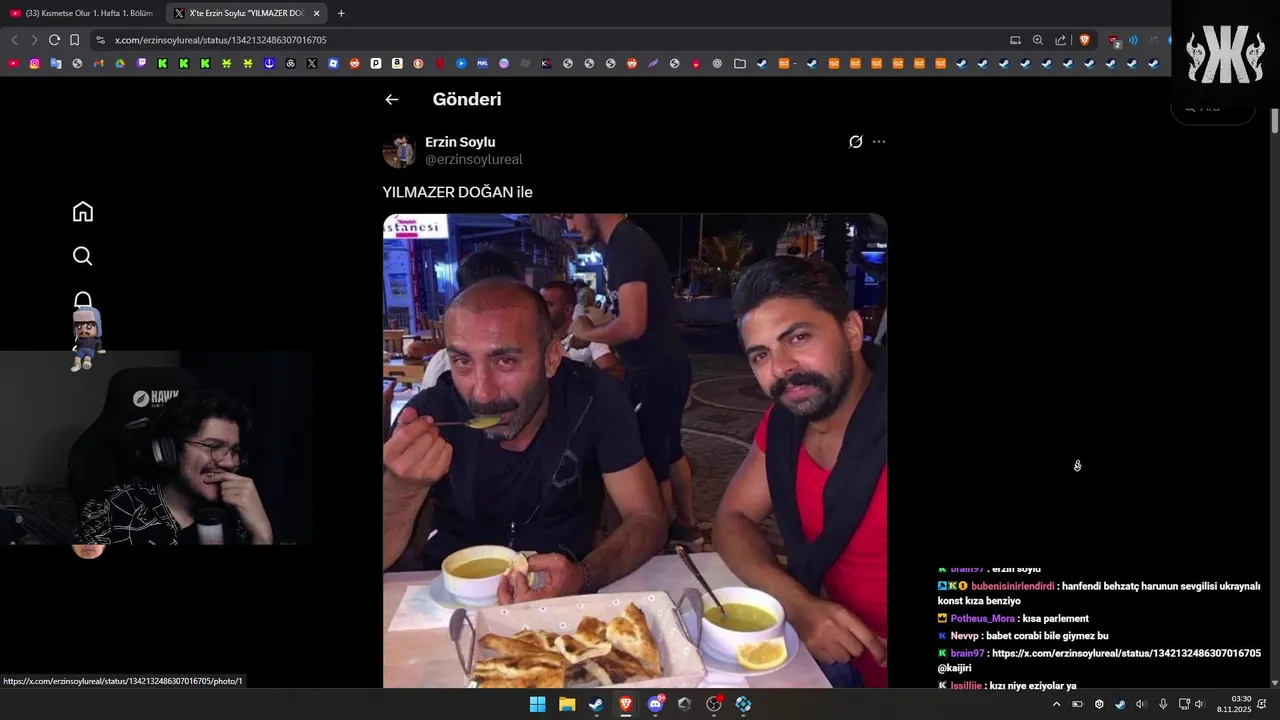Click the @erzinsoylureal handle

(x=474, y=160)
